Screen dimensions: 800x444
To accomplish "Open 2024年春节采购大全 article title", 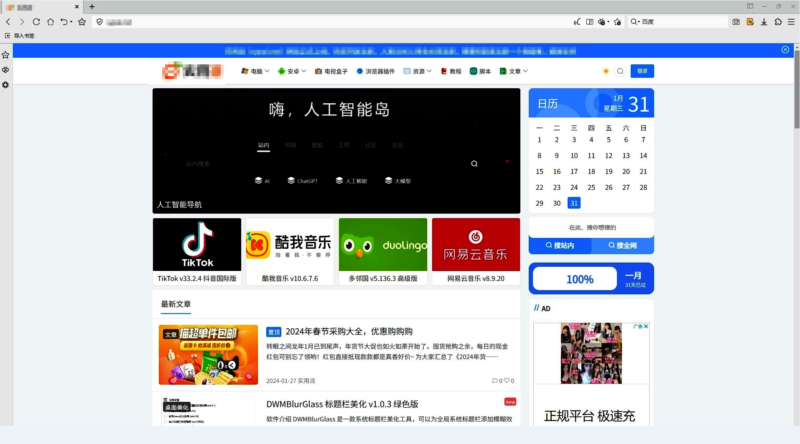I will (x=349, y=332).
